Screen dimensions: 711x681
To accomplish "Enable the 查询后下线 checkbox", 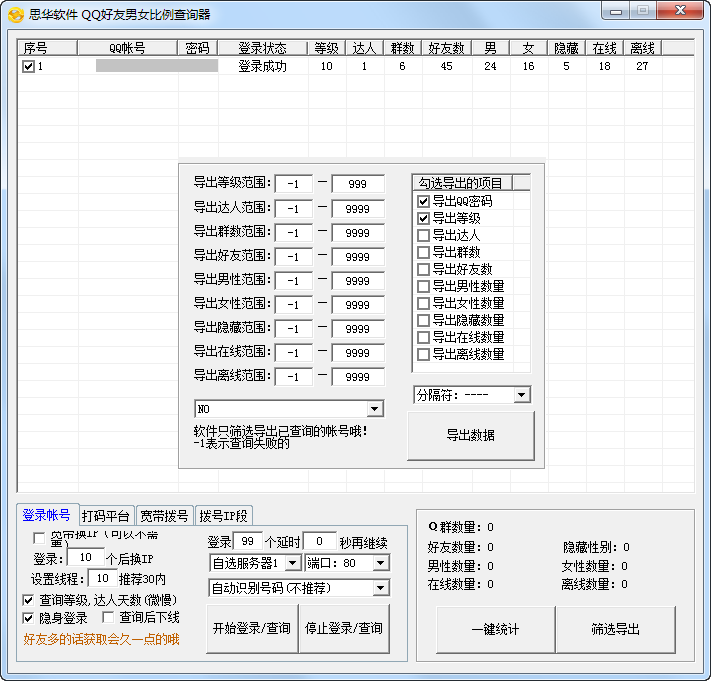I will (109, 618).
